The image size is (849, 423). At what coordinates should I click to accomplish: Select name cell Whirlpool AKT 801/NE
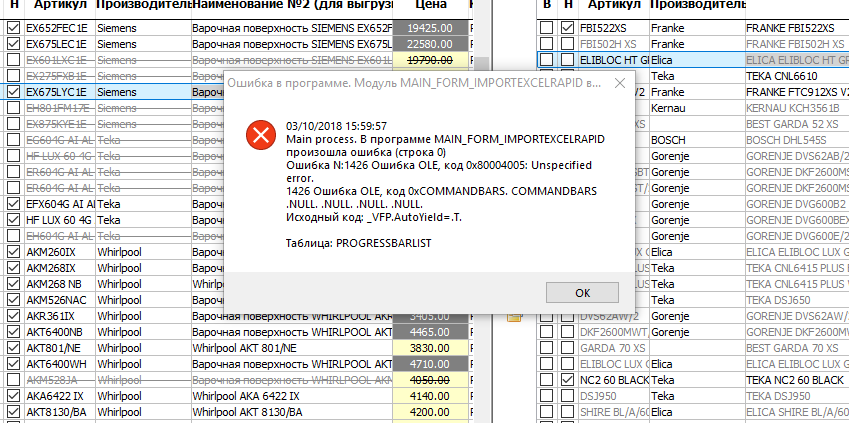click(292, 348)
